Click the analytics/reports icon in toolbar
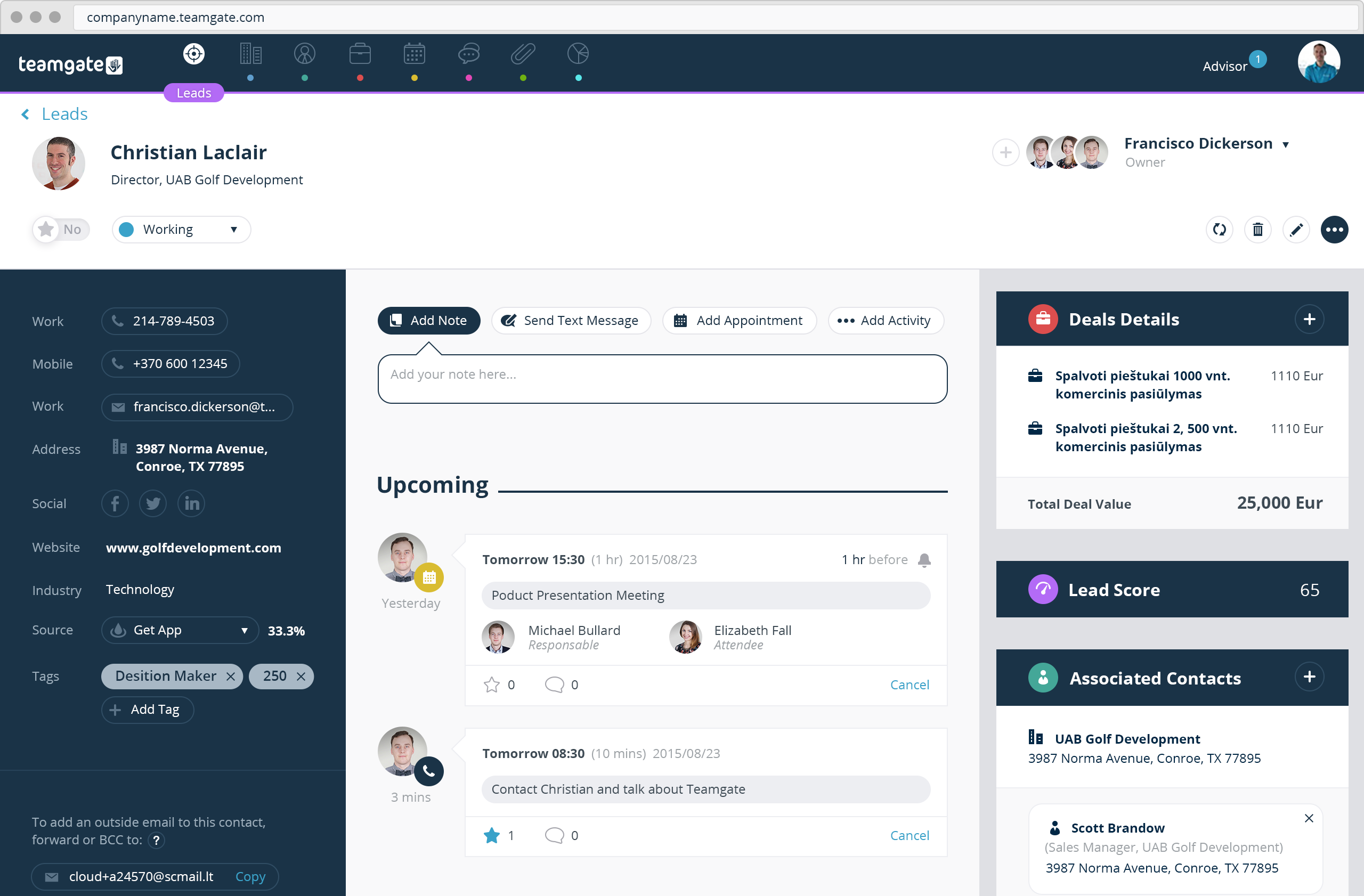 (578, 57)
